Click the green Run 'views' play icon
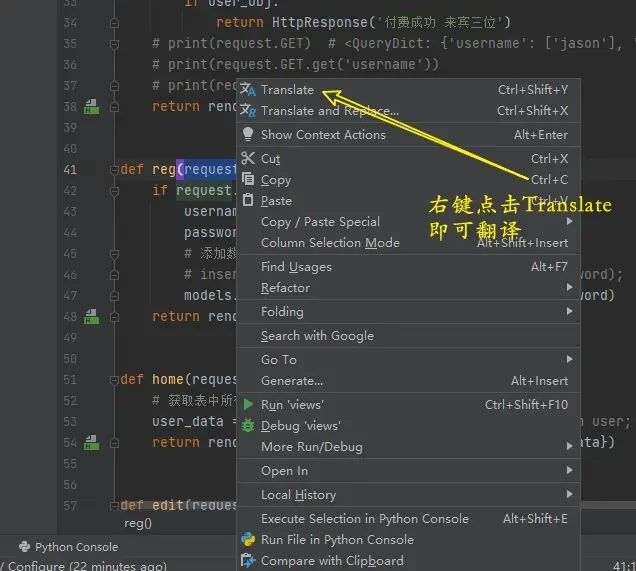 (248, 405)
